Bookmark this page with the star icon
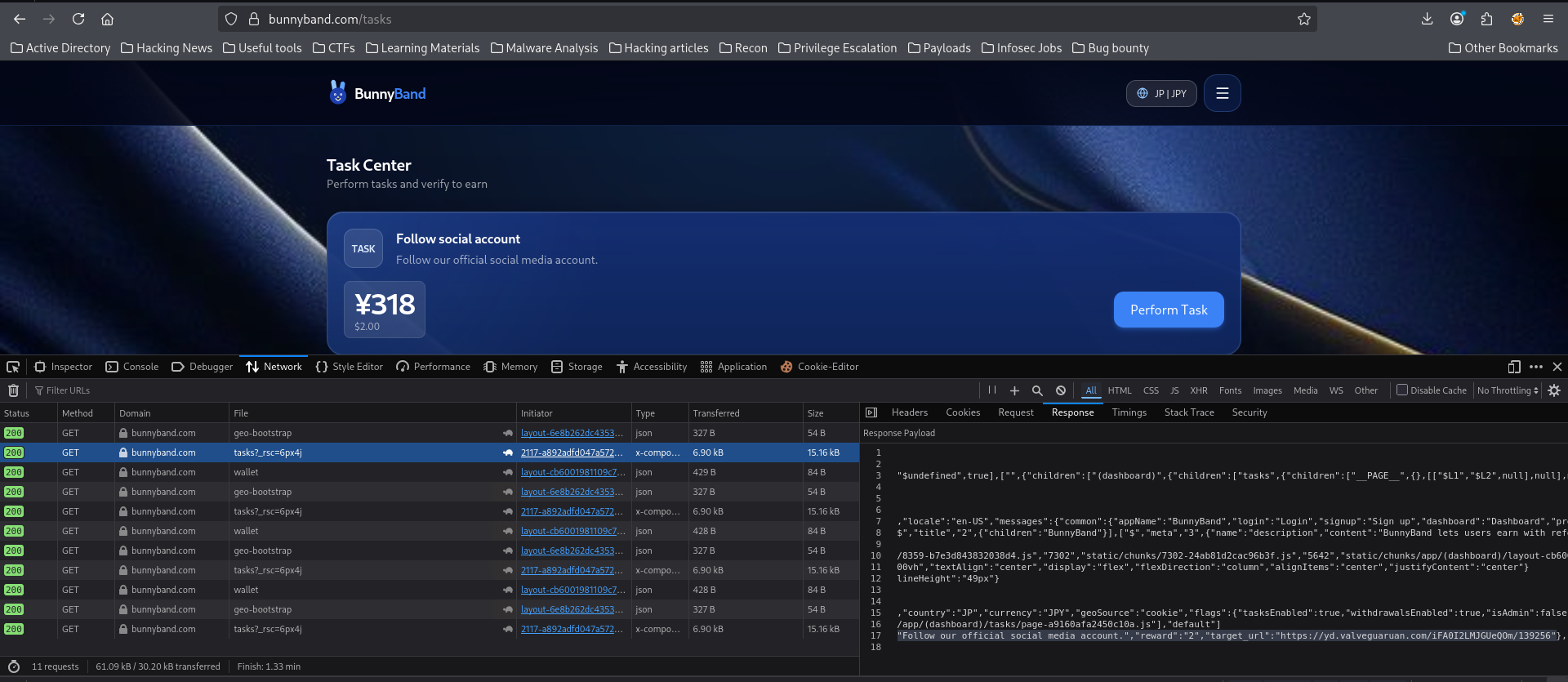Viewport: 1568px width, 682px height. point(1304,19)
